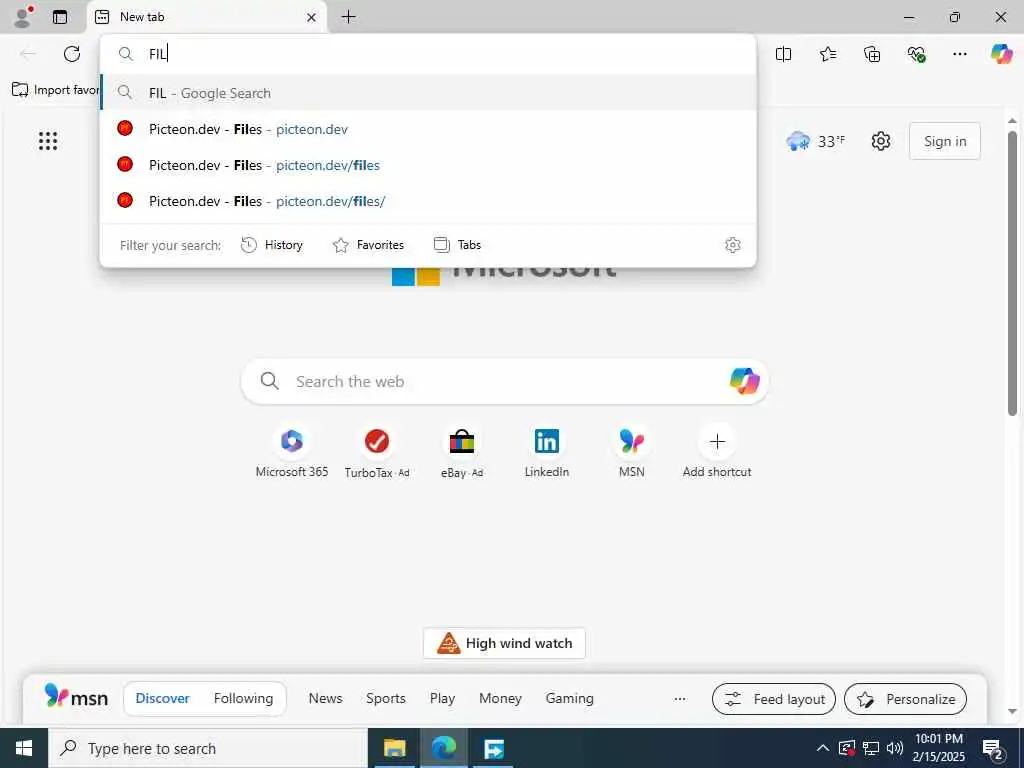Open the LinkedIn shortcut
Image resolution: width=1024 pixels, height=768 pixels.
click(547, 452)
